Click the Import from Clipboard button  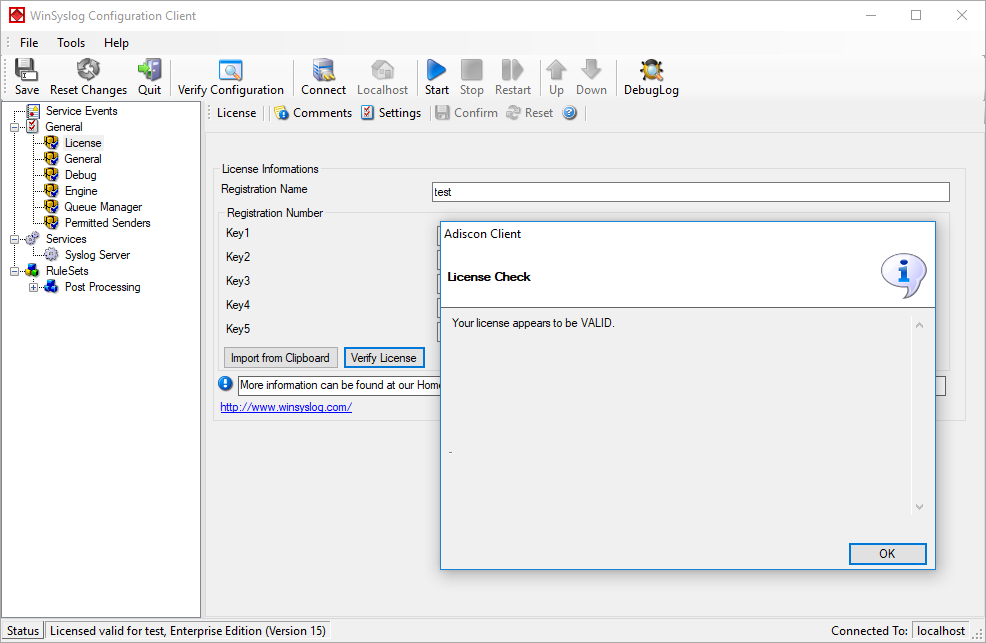click(280, 358)
